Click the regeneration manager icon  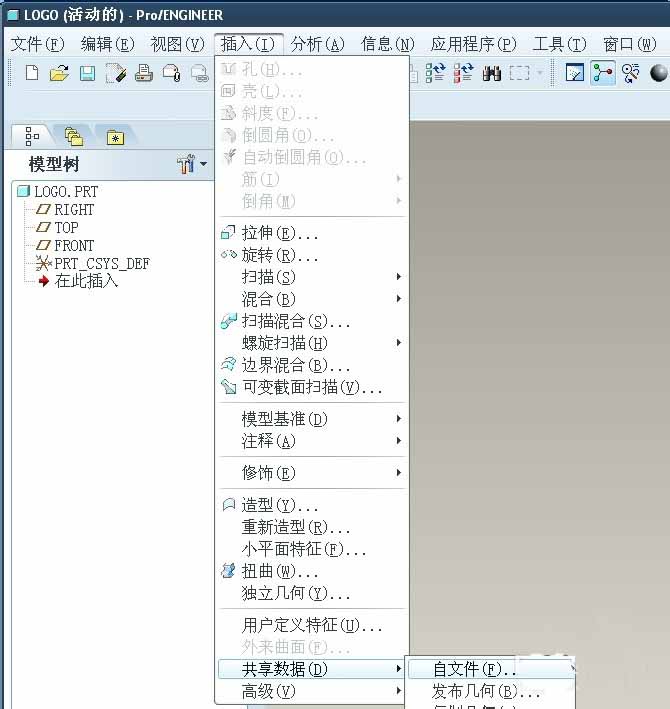pyautogui.click(x=463, y=73)
